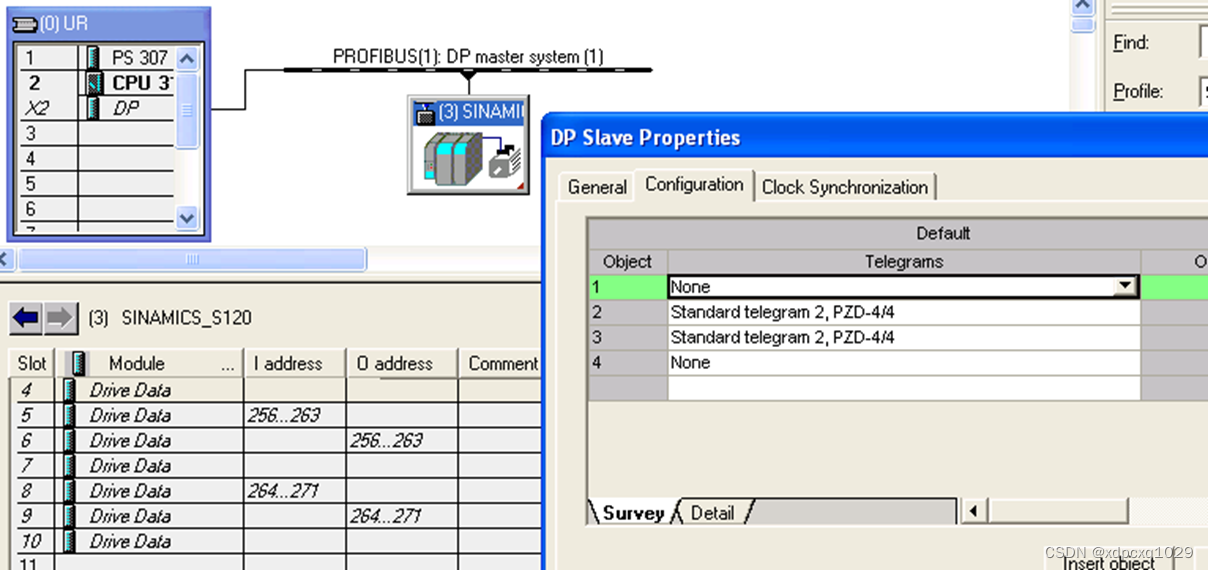Click the forward navigation arrow icon
Screen dimensions: 1208x570
tap(60, 318)
